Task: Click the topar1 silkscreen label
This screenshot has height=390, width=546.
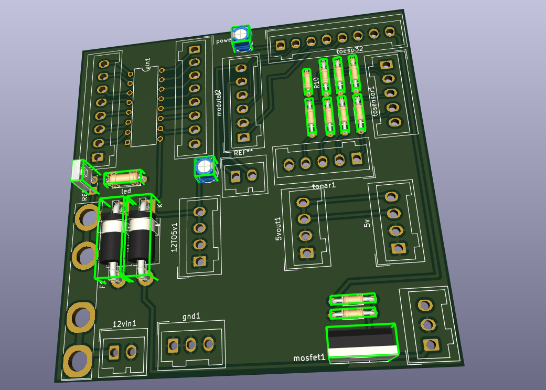Action: click(323, 186)
